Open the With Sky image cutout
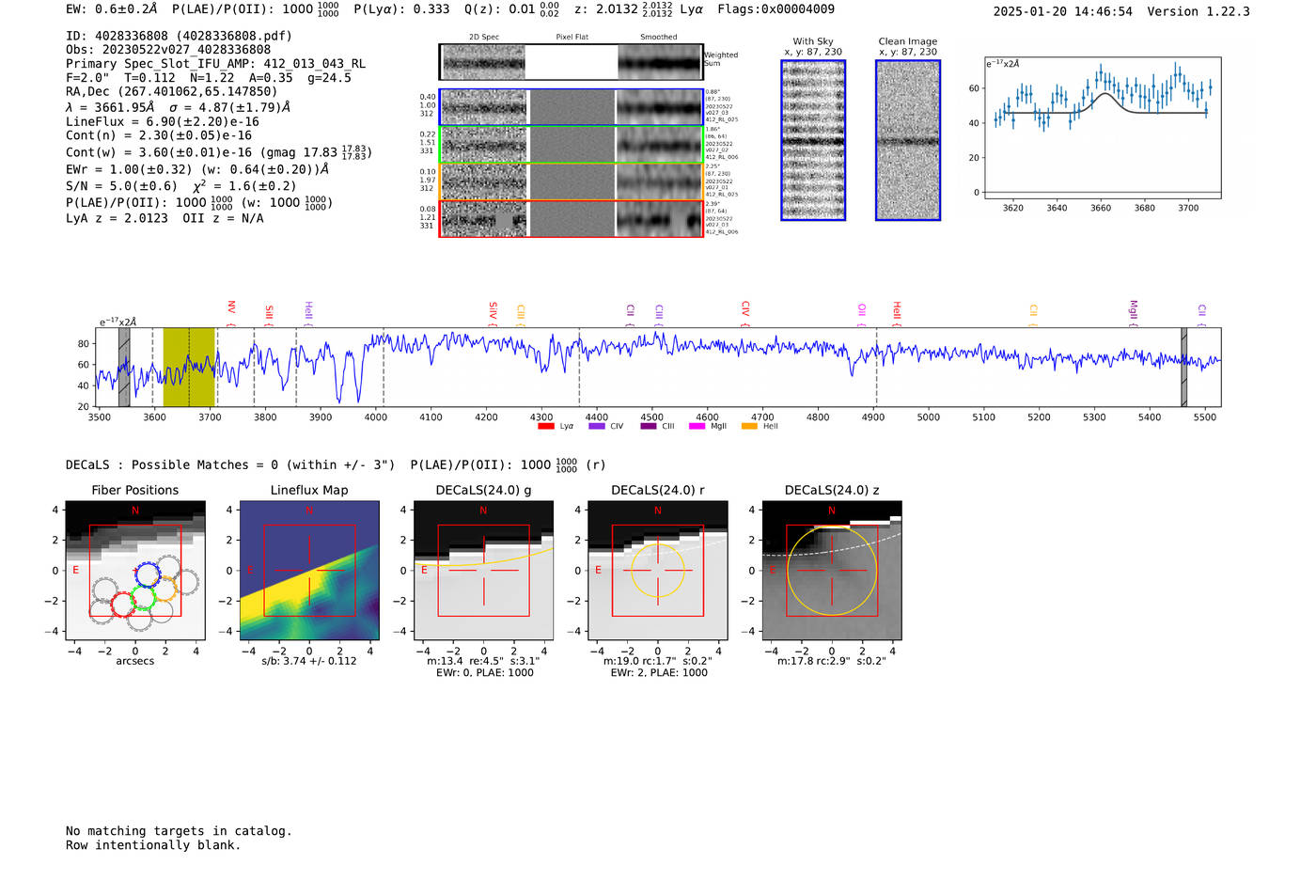Image resolution: width=1316 pixels, height=896 pixels. pyautogui.click(x=813, y=140)
